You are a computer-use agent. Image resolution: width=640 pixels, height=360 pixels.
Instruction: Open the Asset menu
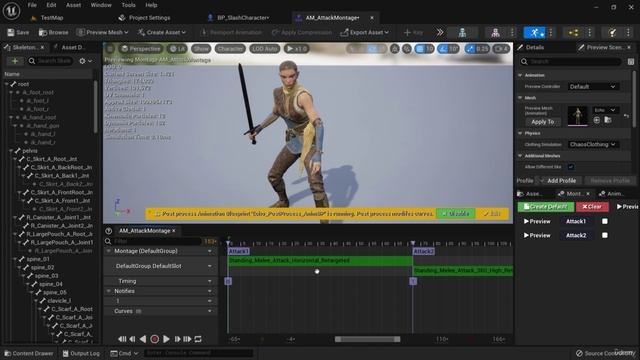(73, 5)
